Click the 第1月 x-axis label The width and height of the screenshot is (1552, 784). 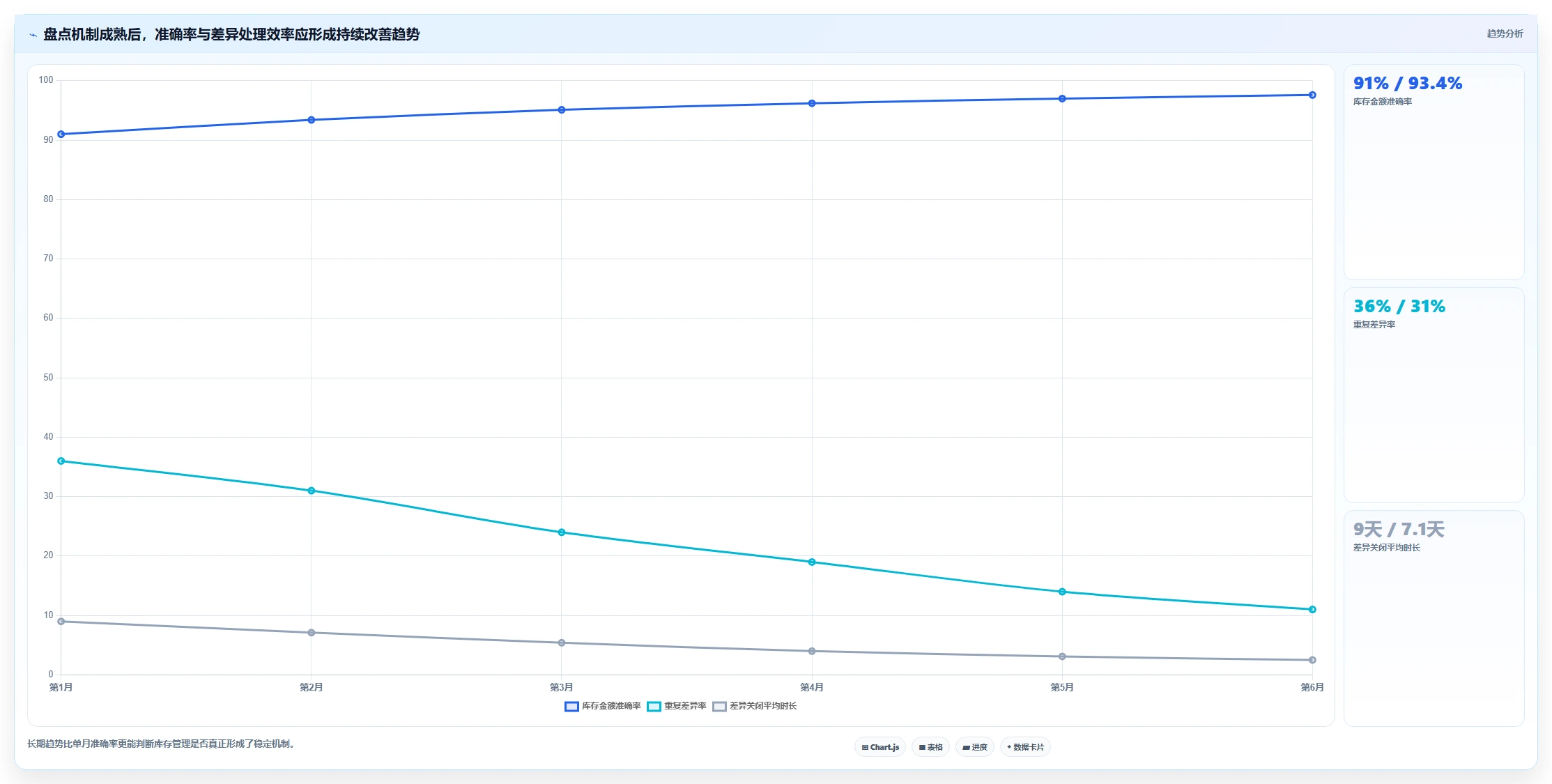61,687
